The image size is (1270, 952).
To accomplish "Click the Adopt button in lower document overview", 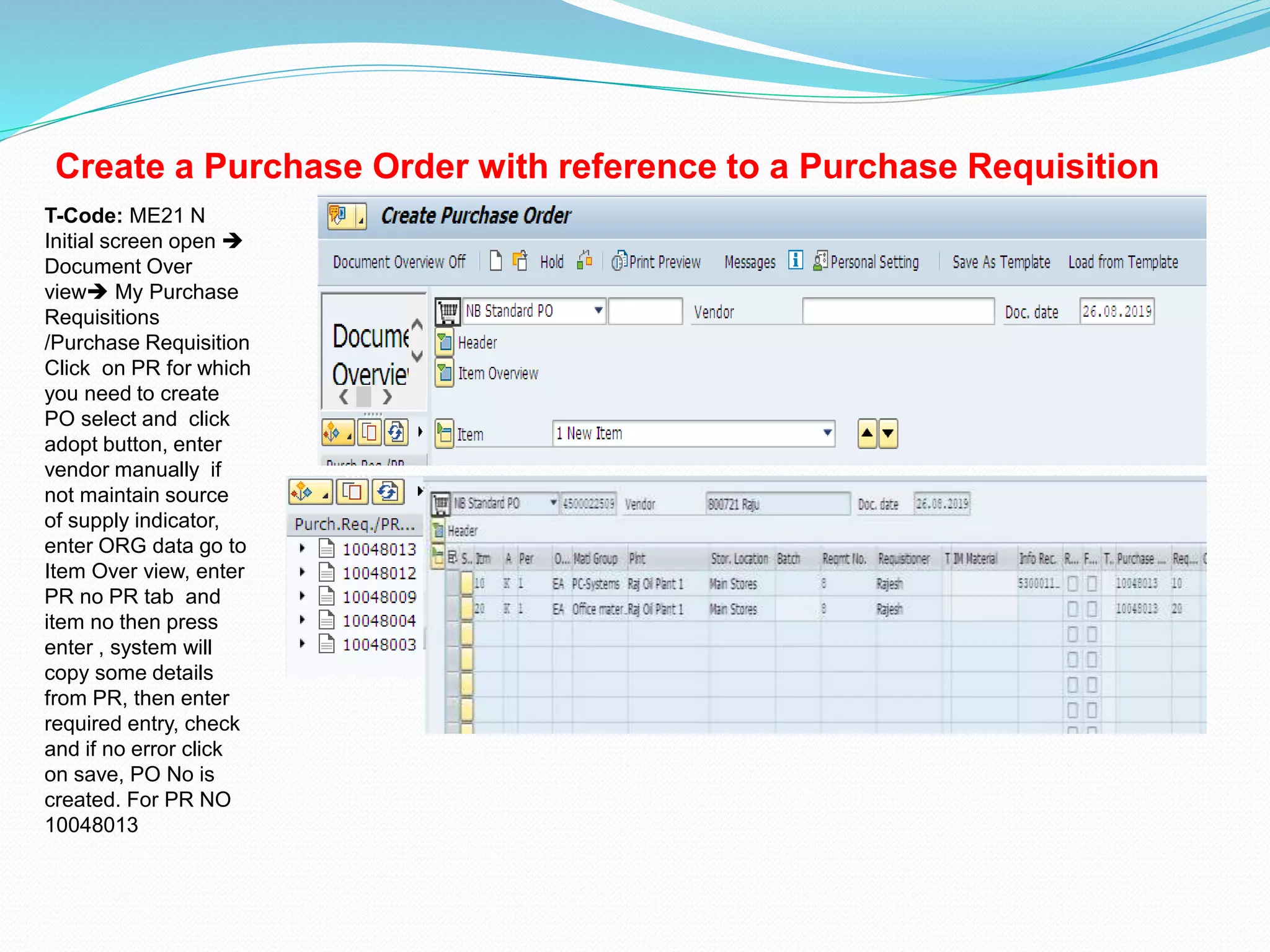I will pos(352,492).
